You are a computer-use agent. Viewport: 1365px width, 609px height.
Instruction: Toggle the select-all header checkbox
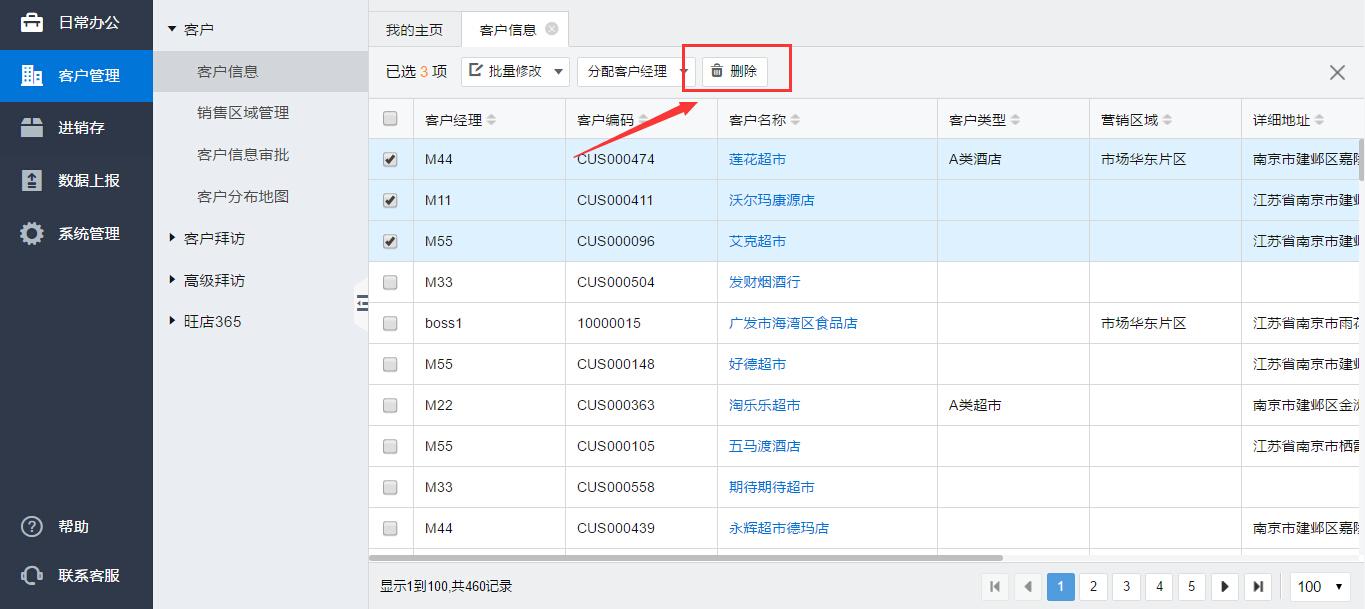[390, 119]
